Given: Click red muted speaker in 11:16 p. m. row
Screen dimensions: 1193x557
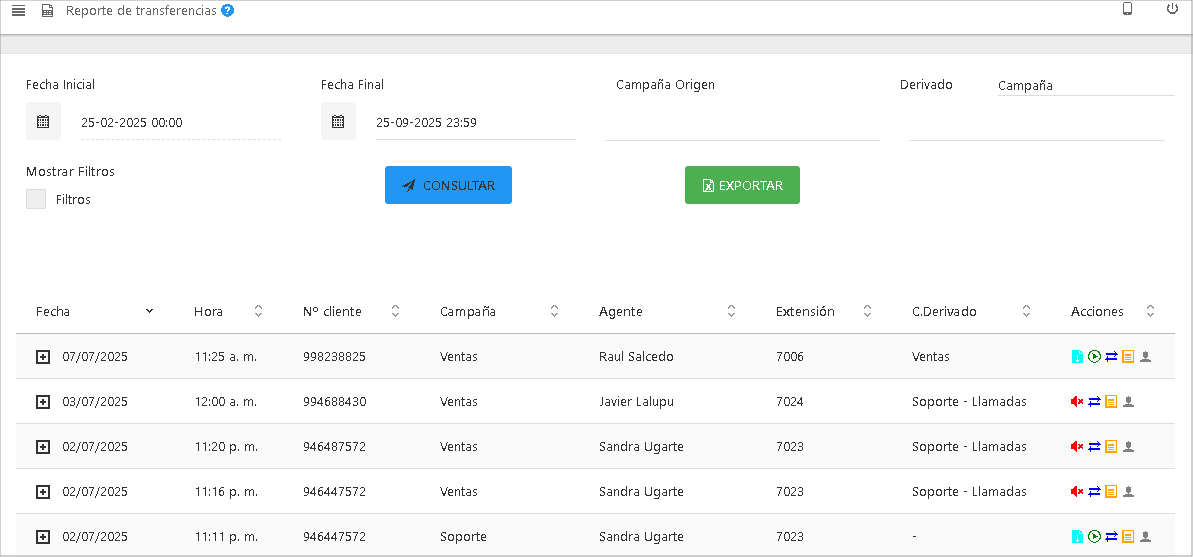Looking at the screenshot, I should point(1077,492).
